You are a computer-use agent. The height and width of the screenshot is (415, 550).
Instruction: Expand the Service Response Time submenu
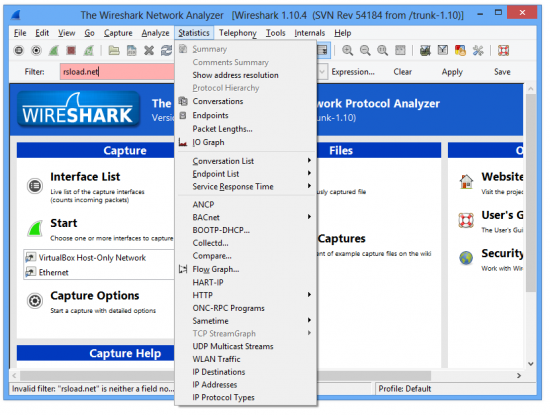tap(246, 186)
